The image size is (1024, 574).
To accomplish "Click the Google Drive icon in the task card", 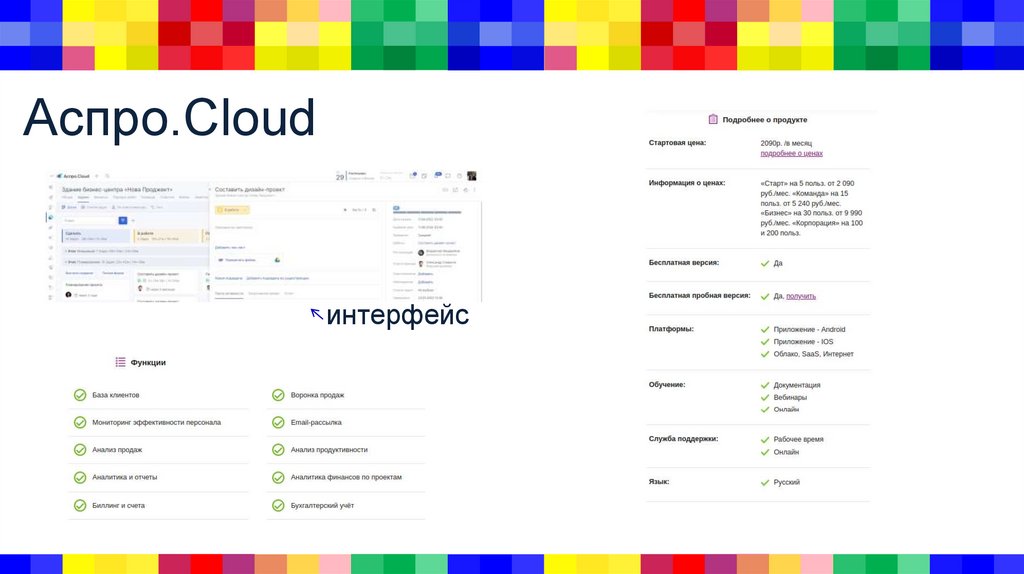I will point(277,260).
